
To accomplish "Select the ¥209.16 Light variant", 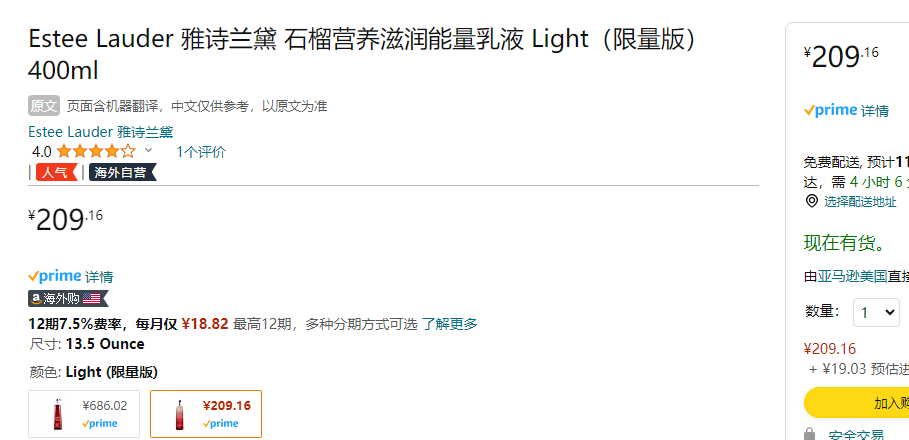I will click(x=206, y=414).
